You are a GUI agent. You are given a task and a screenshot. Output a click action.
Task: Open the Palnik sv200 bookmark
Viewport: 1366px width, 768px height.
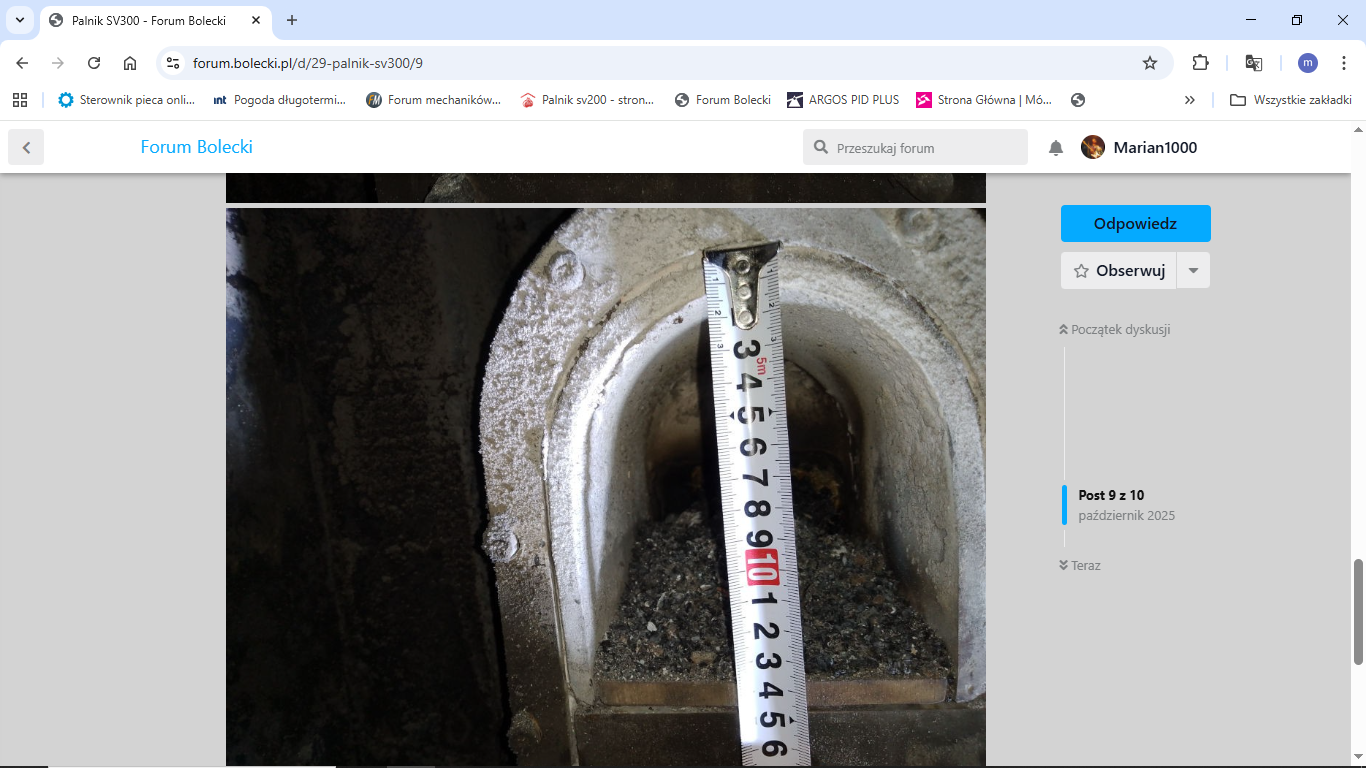click(587, 100)
